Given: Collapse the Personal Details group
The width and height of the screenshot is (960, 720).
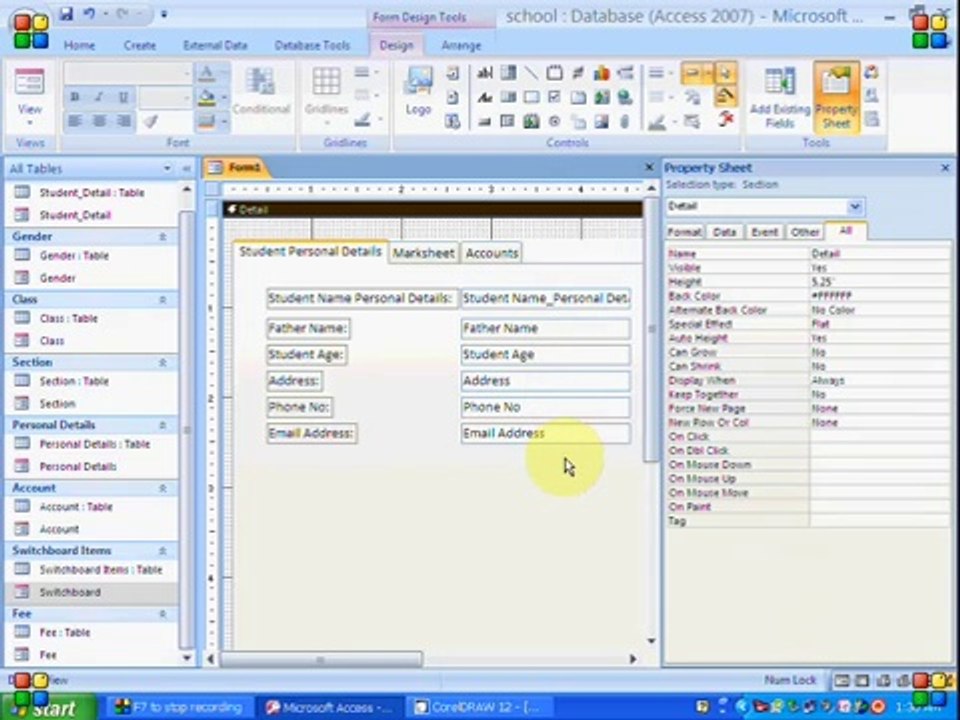Looking at the screenshot, I should [163, 425].
